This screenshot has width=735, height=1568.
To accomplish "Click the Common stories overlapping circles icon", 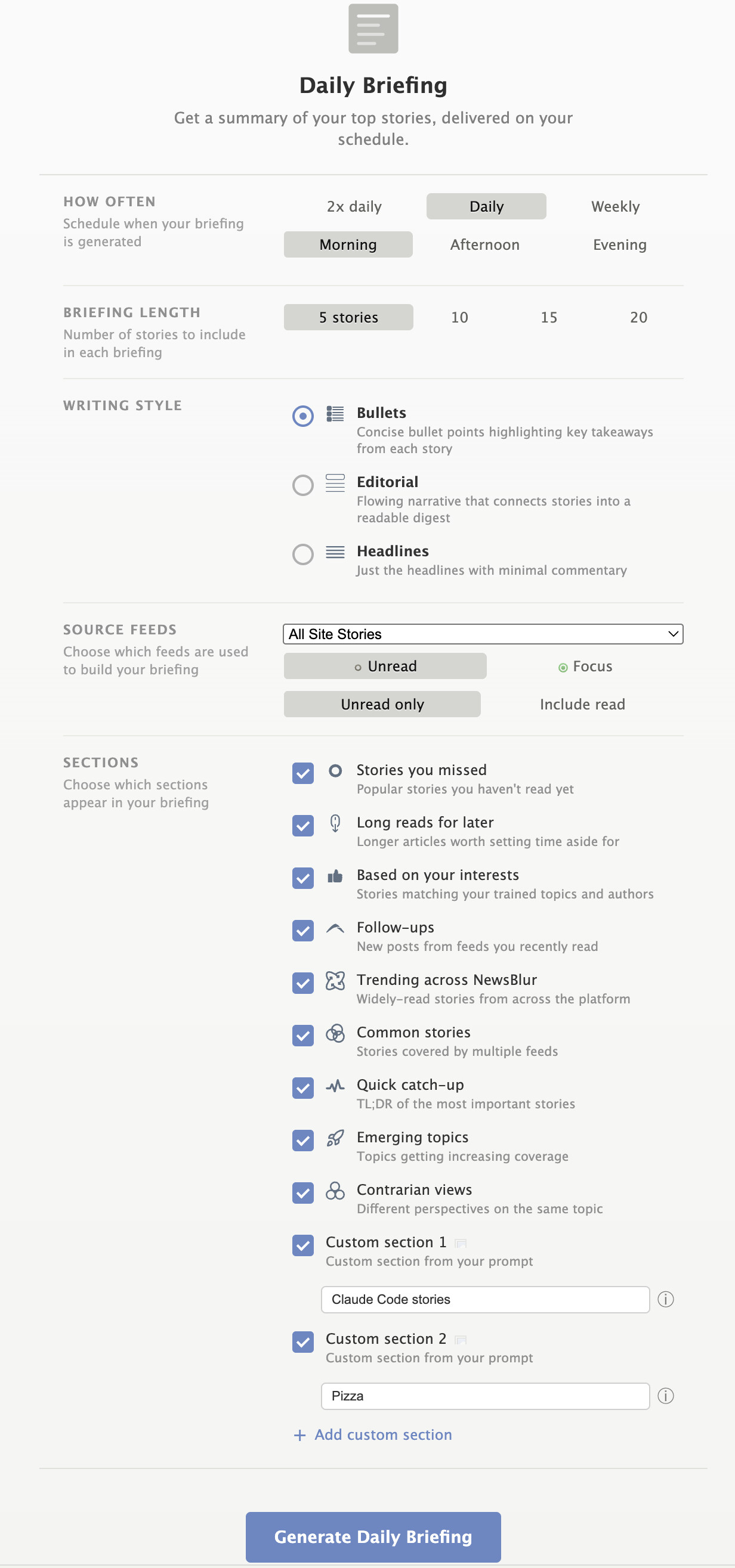I will (335, 1033).
